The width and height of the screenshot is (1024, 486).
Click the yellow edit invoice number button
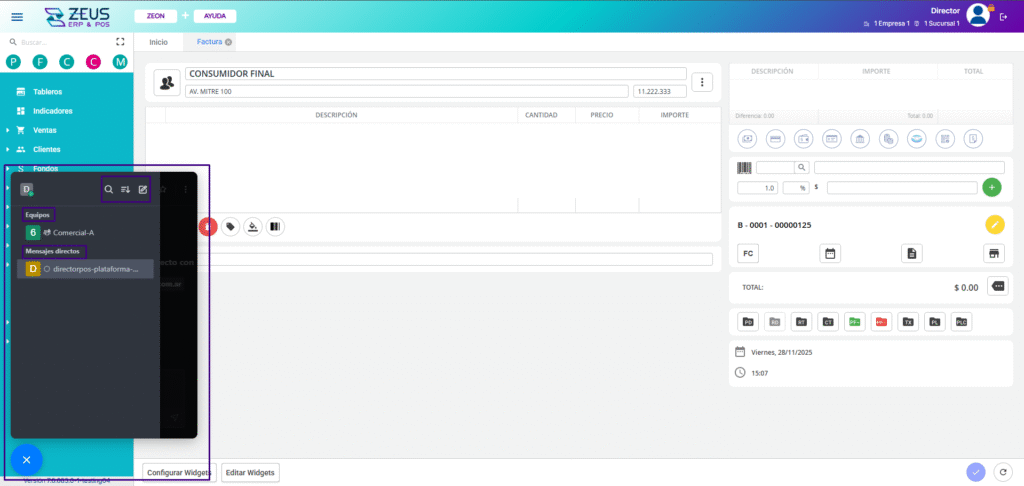point(994,225)
